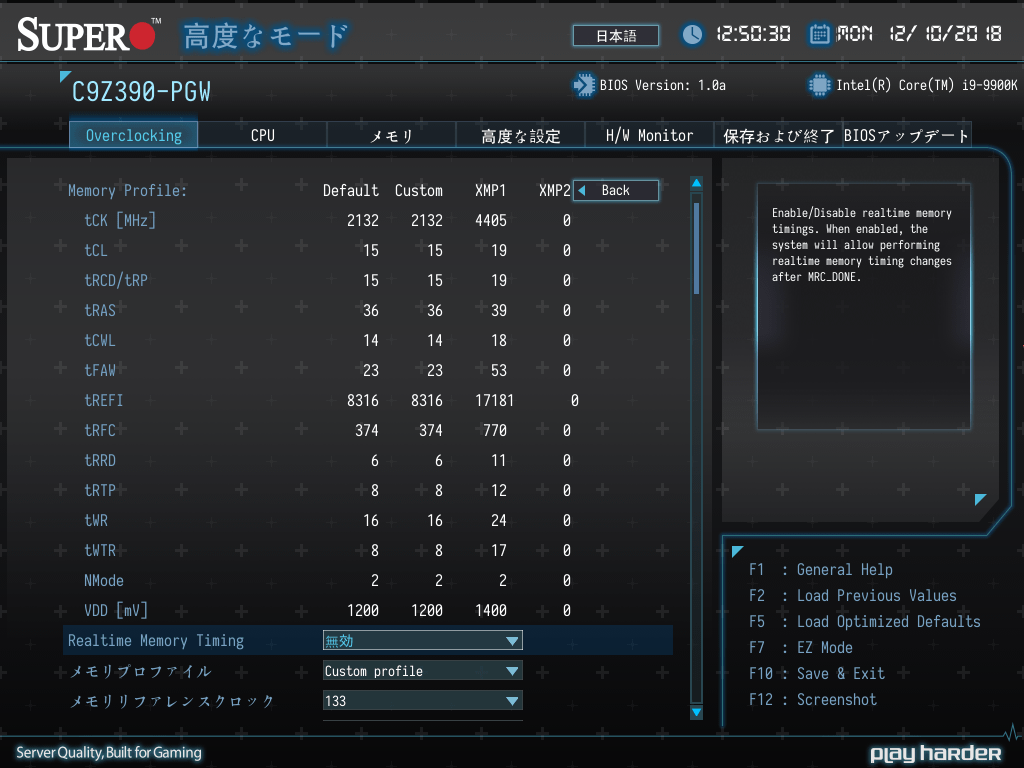The height and width of the screenshot is (768, 1024).
Task: Click the BIOS Version: 1.0a text
Action: pyautogui.click(x=663, y=86)
